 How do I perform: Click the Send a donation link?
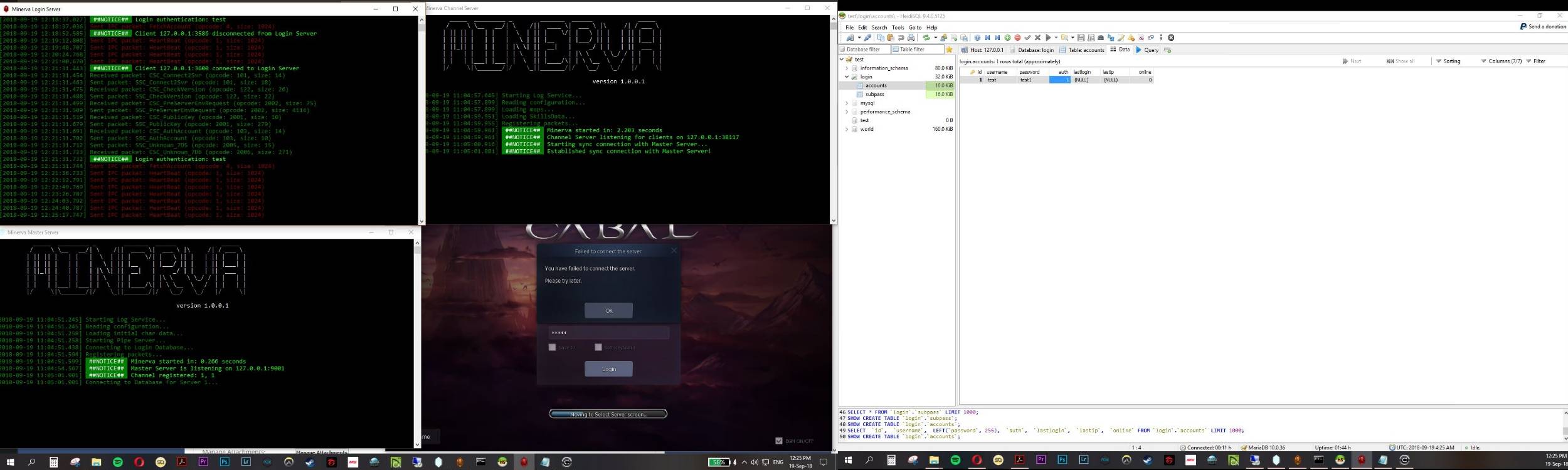(x=1543, y=26)
